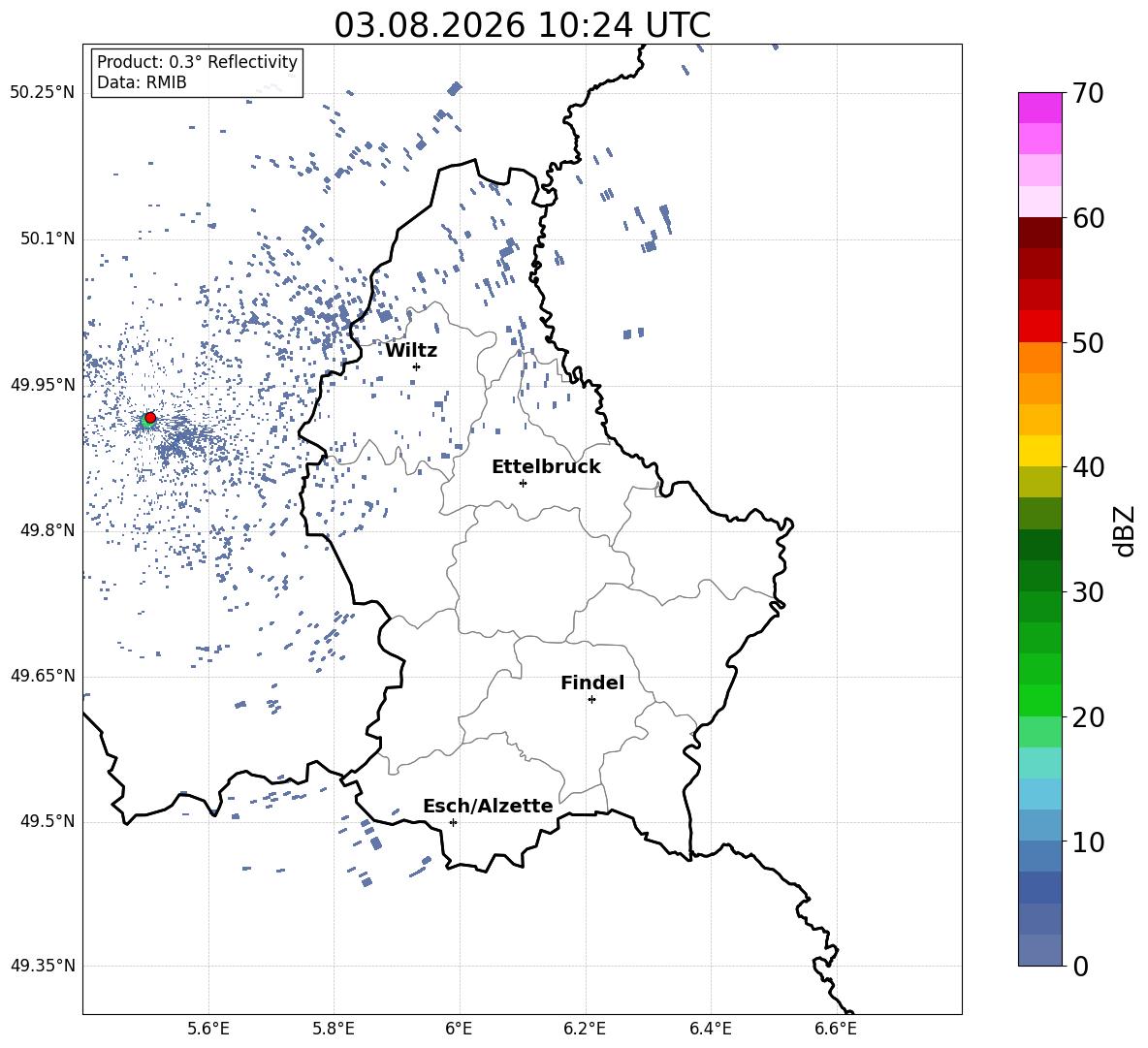Click the Findel station cross marker
The height and width of the screenshot is (1048, 1148).
(x=591, y=700)
